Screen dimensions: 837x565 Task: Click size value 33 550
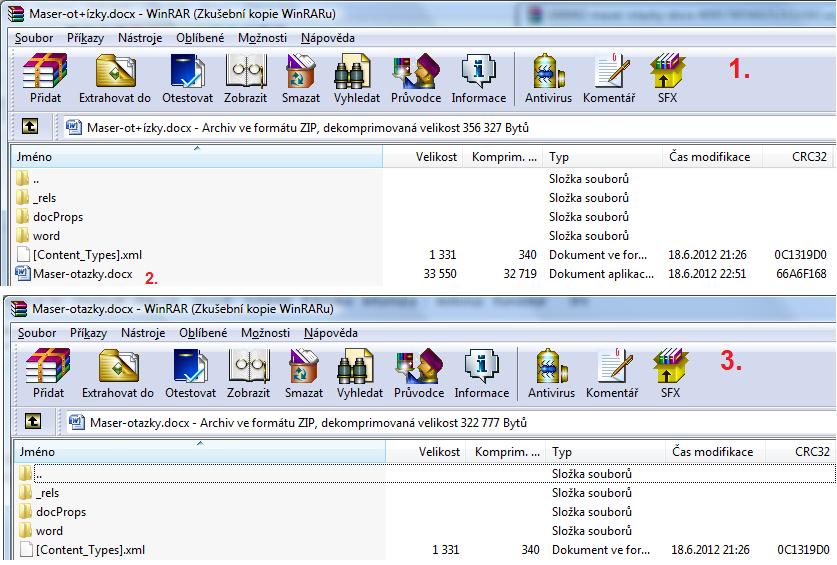[x=440, y=274]
